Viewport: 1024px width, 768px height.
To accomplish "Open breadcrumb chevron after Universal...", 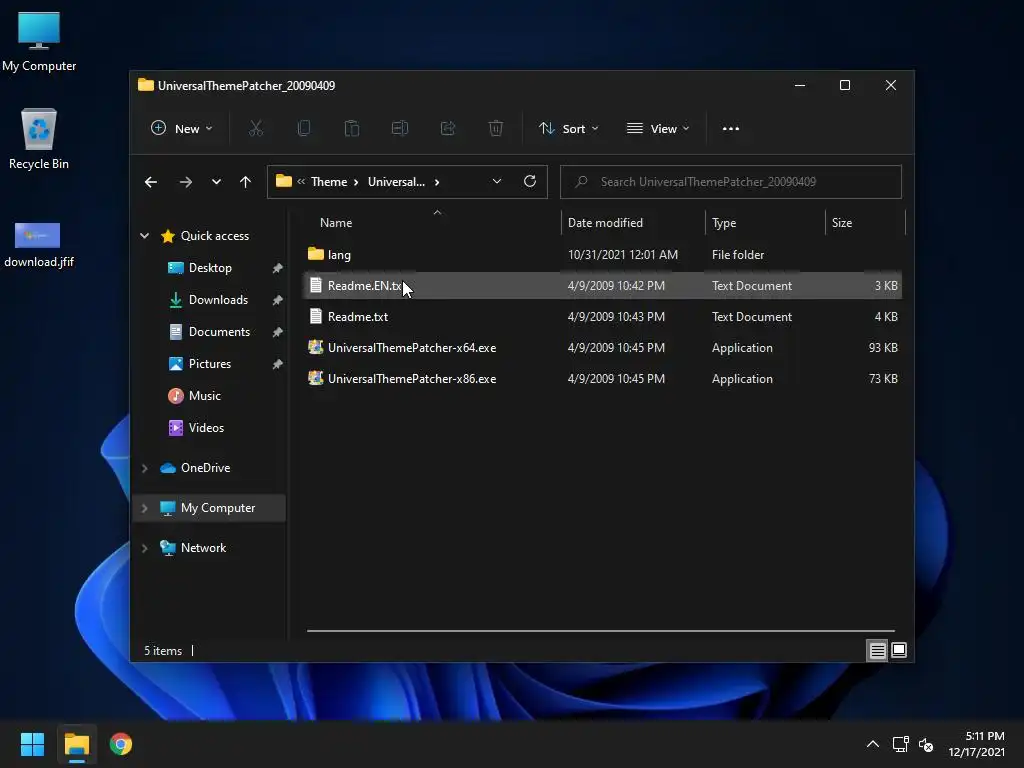I will (437, 182).
